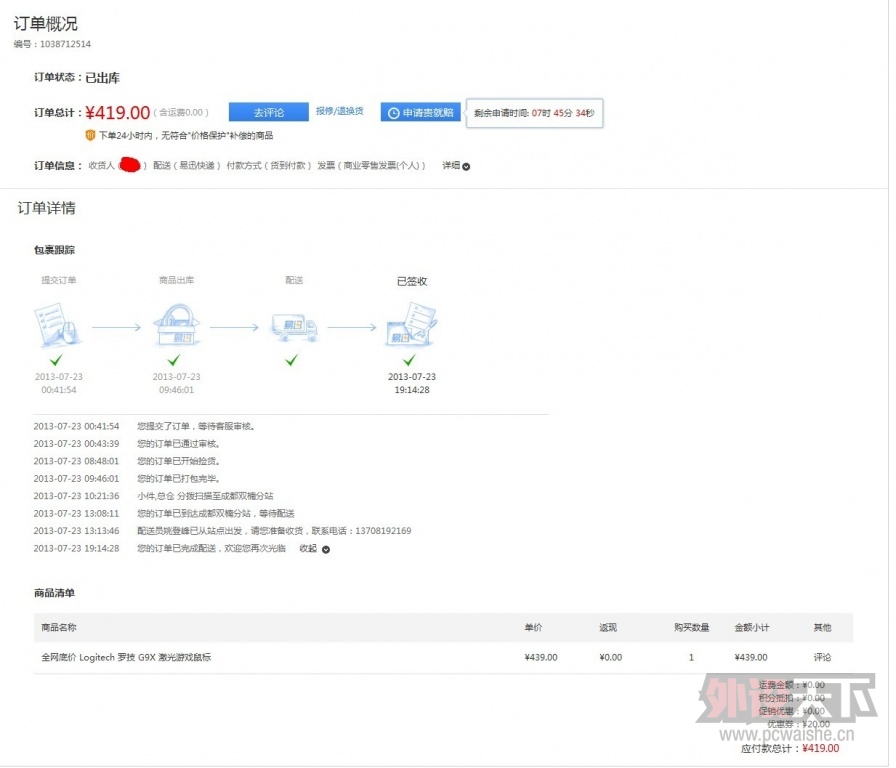Click the log entry 您的订单已打包完毕
Viewport: 896px width, 768px height.
click(x=178, y=478)
